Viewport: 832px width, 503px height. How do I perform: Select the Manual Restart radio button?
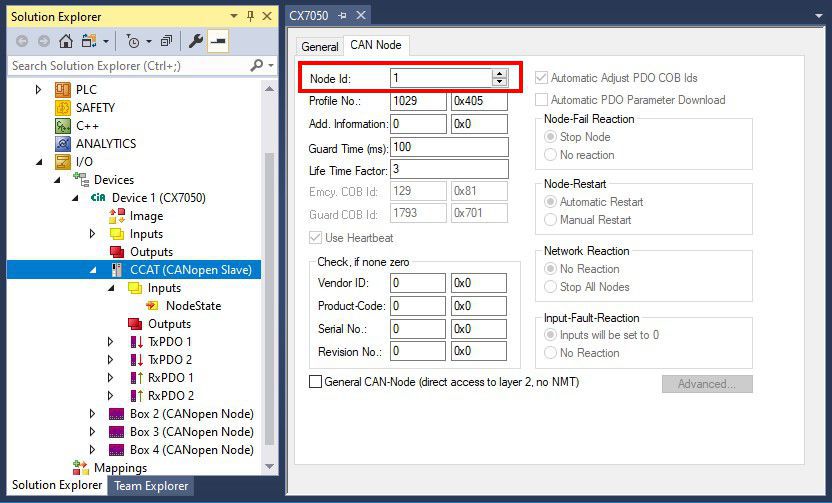[x=551, y=220]
